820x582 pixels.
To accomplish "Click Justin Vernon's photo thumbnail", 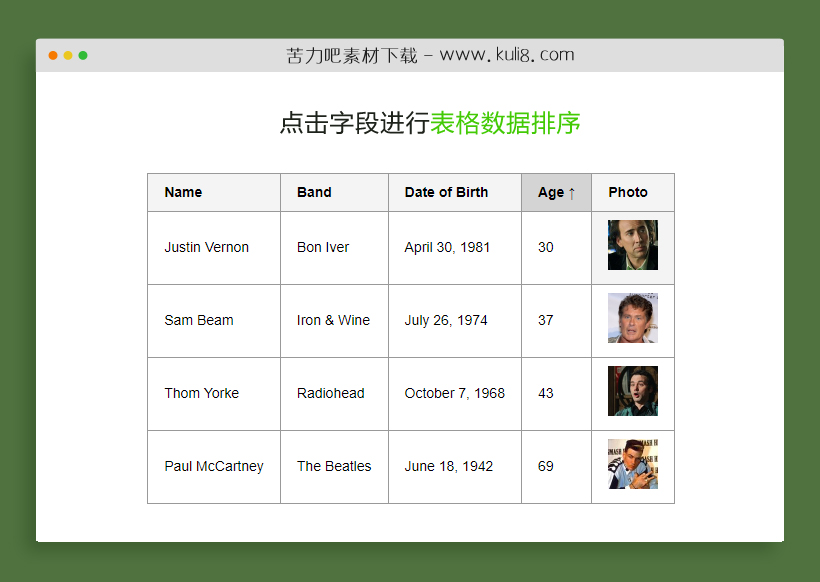I will coord(633,244).
